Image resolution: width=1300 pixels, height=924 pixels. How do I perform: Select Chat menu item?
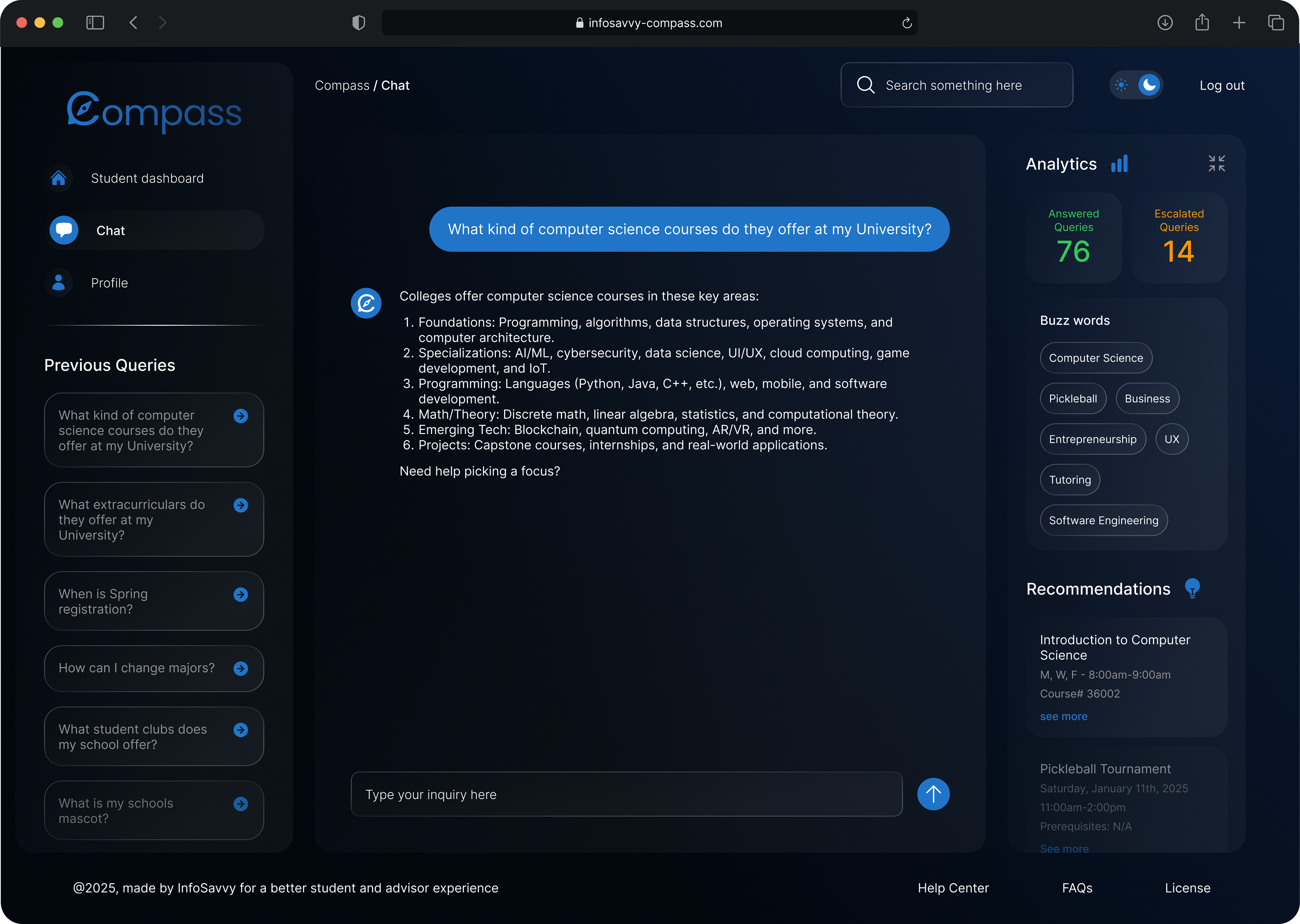coord(154,231)
